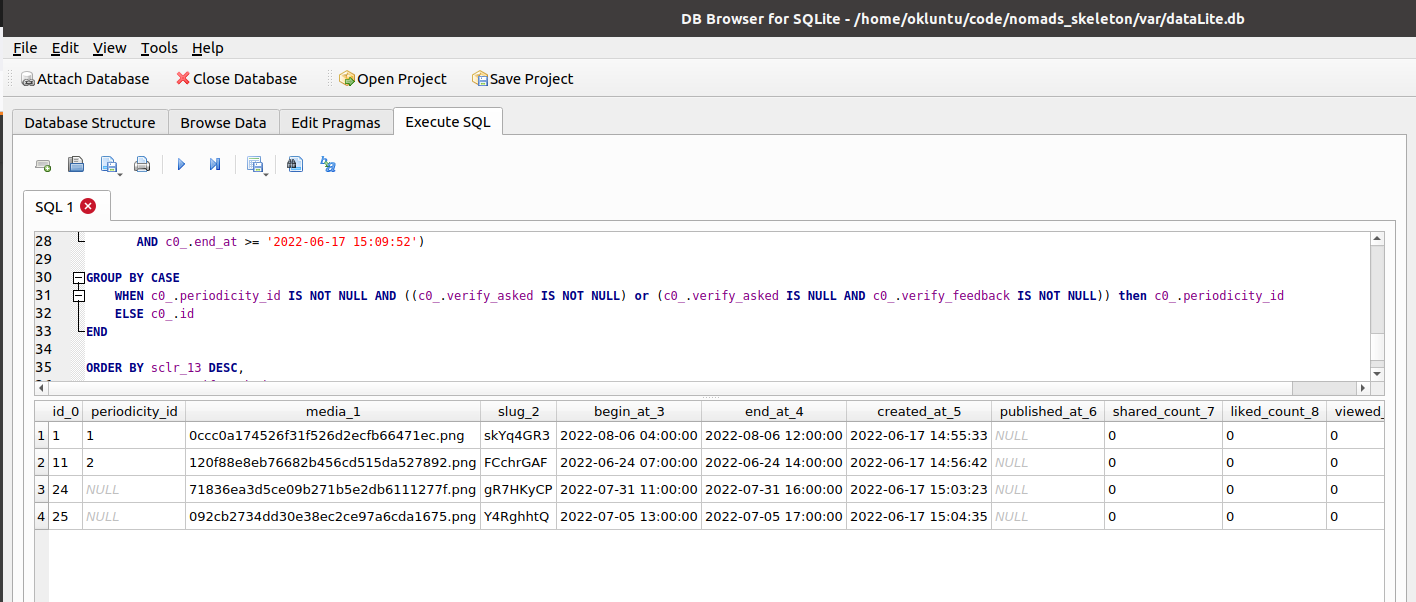This screenshot has height=602, width=1416.
Task: Switch to Database Structure tab
Action: (x=90, y=122)
